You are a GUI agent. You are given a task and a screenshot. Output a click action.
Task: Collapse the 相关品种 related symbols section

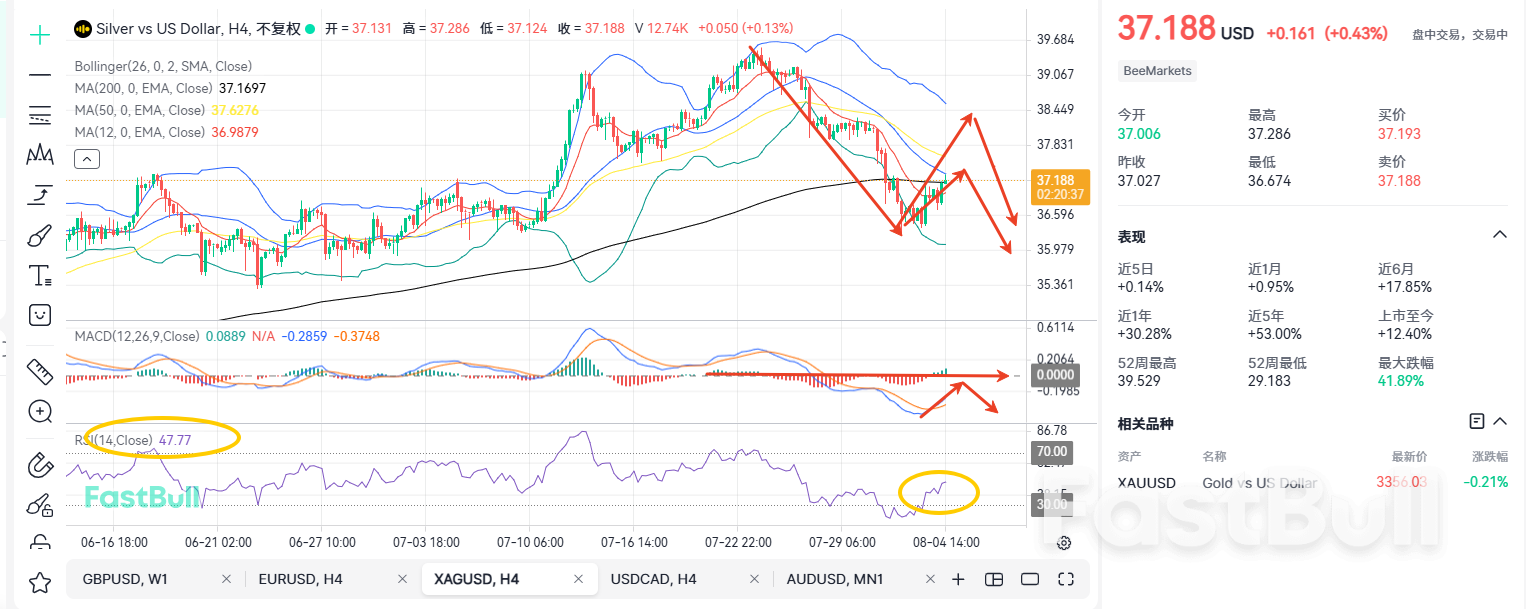1499,421
